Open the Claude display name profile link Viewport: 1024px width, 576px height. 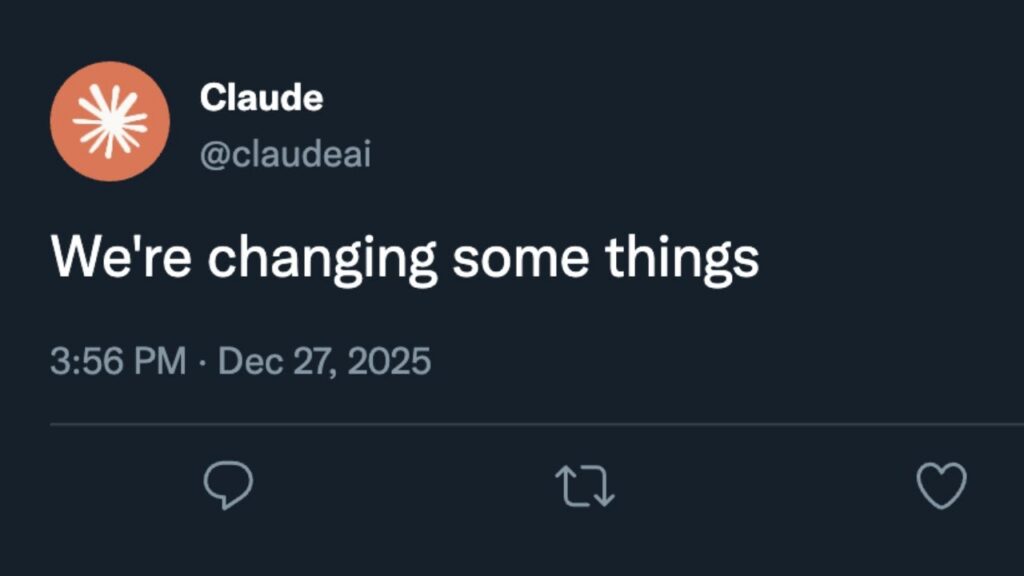[x=261, y=98]
